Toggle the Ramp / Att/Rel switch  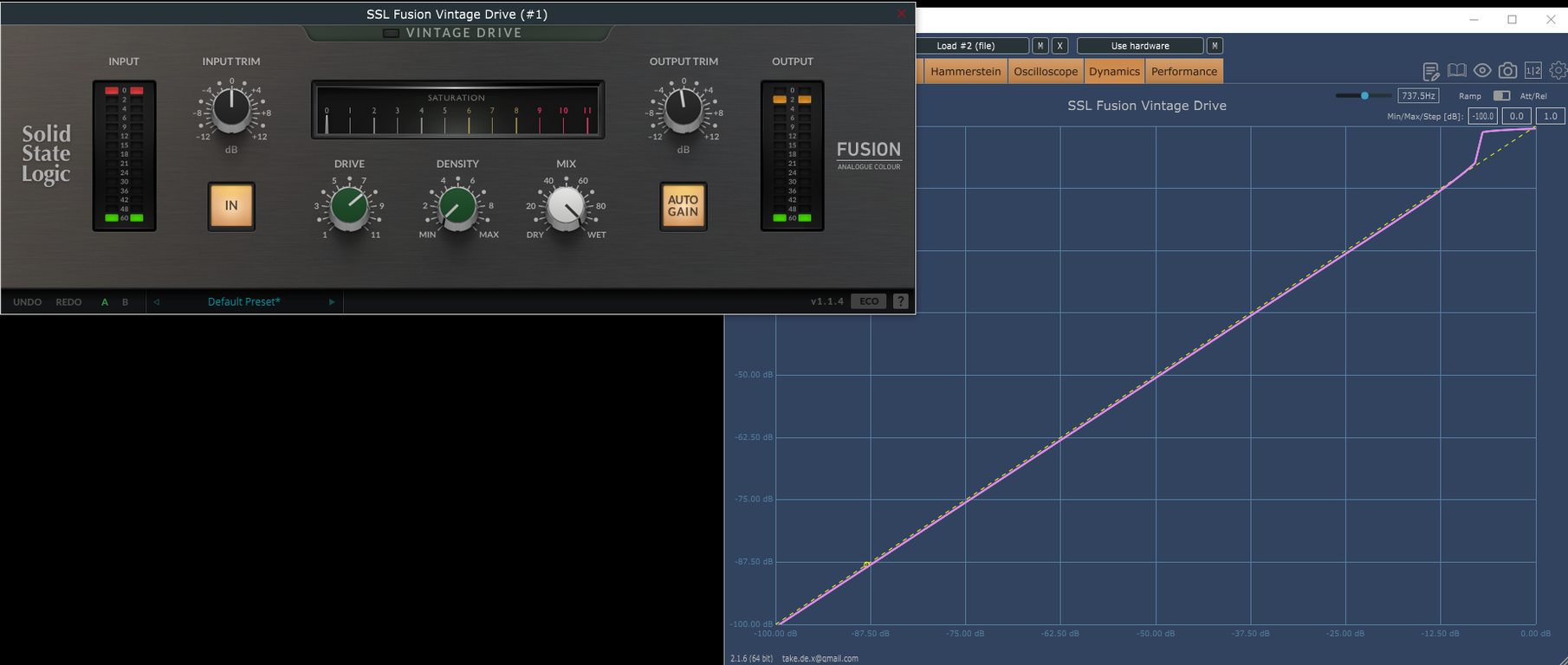[x=1502, y=95]
